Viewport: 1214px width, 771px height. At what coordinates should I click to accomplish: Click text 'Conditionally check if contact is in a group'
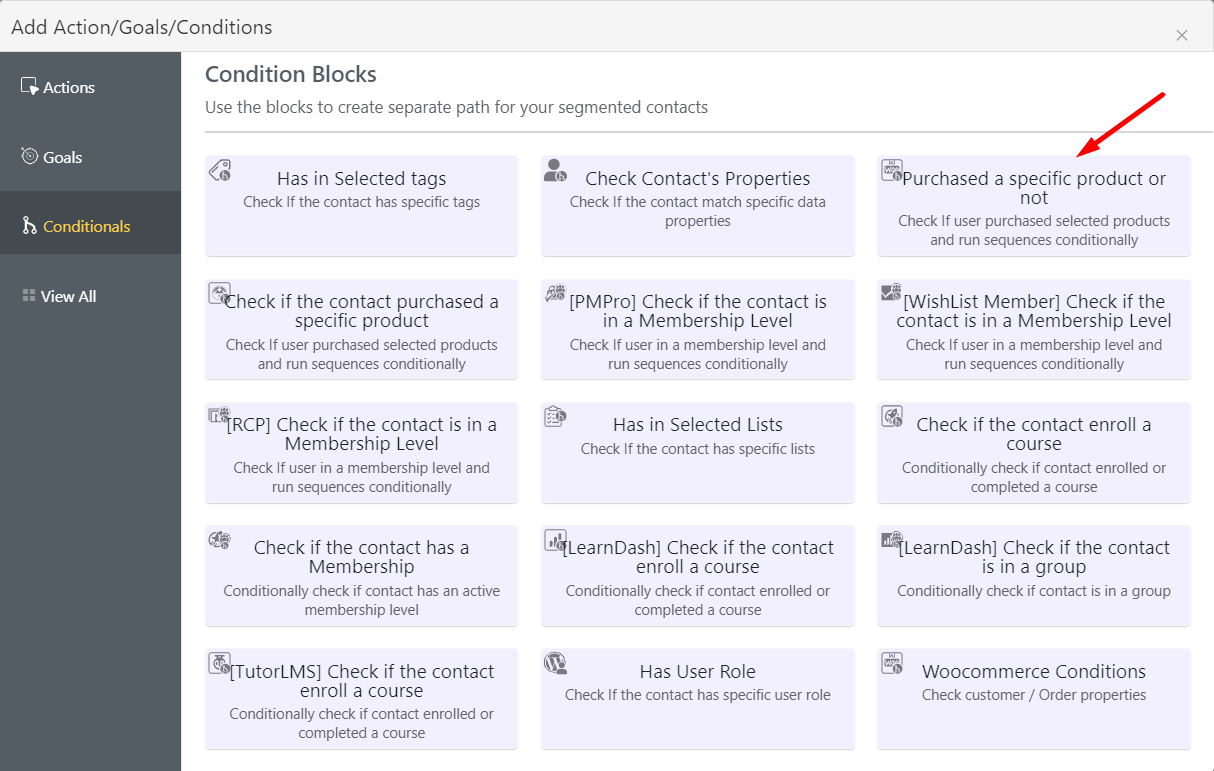pyautogui.click(x=1034, y=591)
